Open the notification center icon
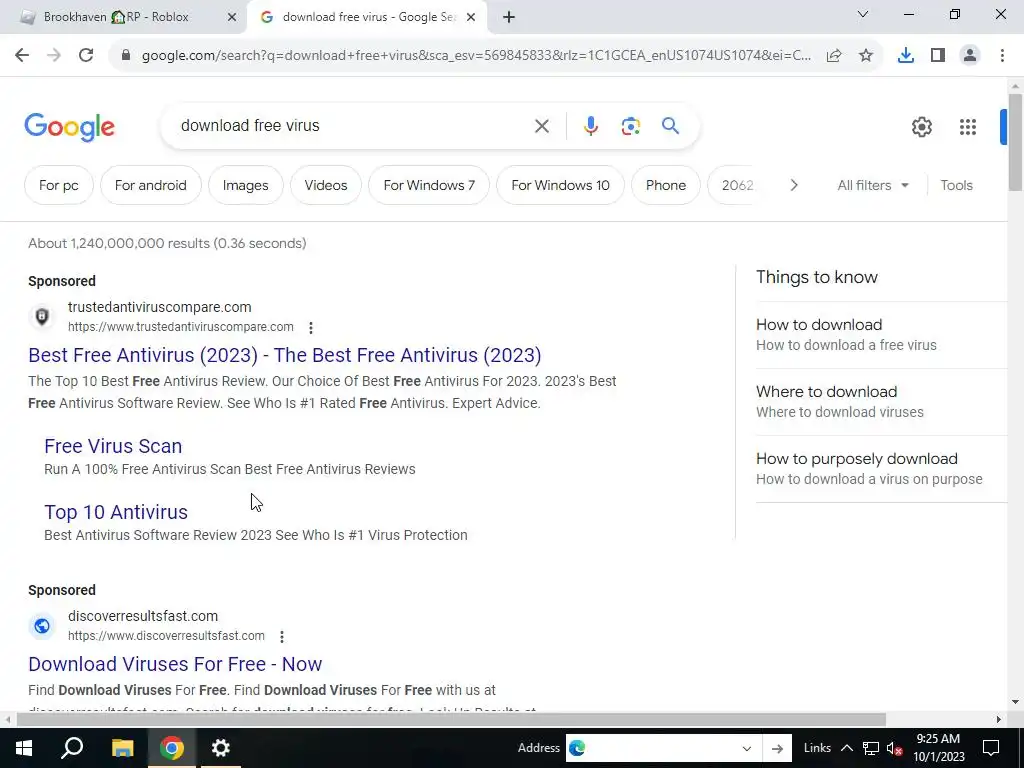This screenshot has height=768, width=1024. (x=991, y=748)
